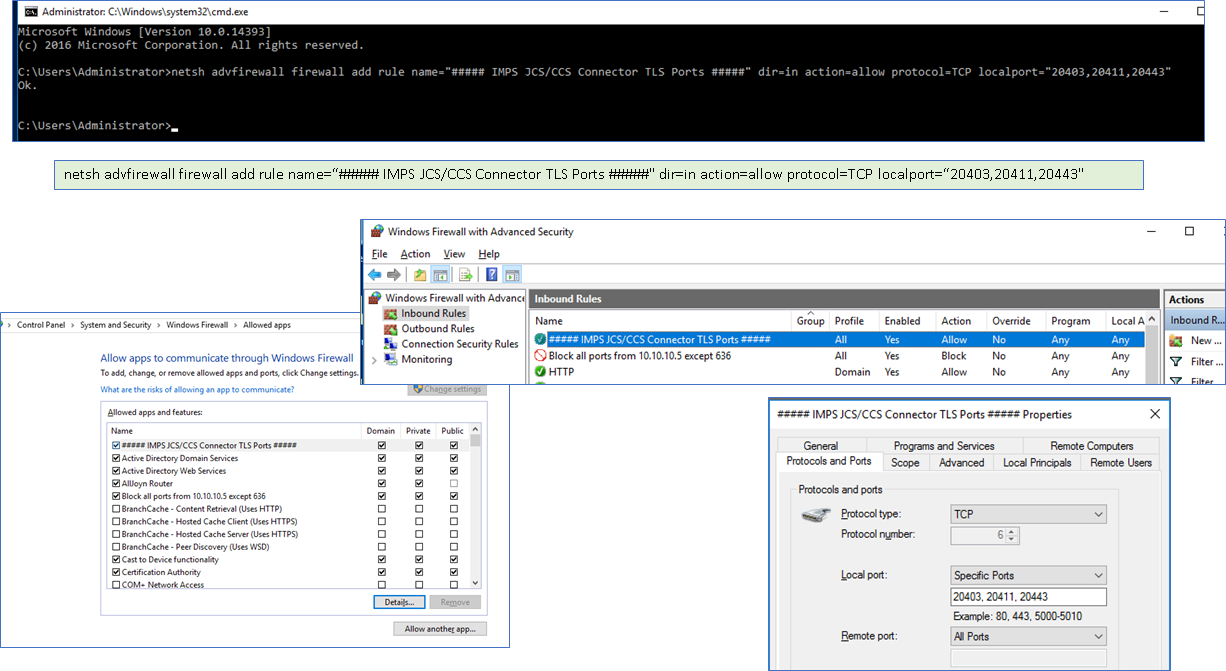Image resolution: width=1226 pixels, height=671 pixels.
Task: Click the network port icon beside Protocol type
Action: pos(816,515)
